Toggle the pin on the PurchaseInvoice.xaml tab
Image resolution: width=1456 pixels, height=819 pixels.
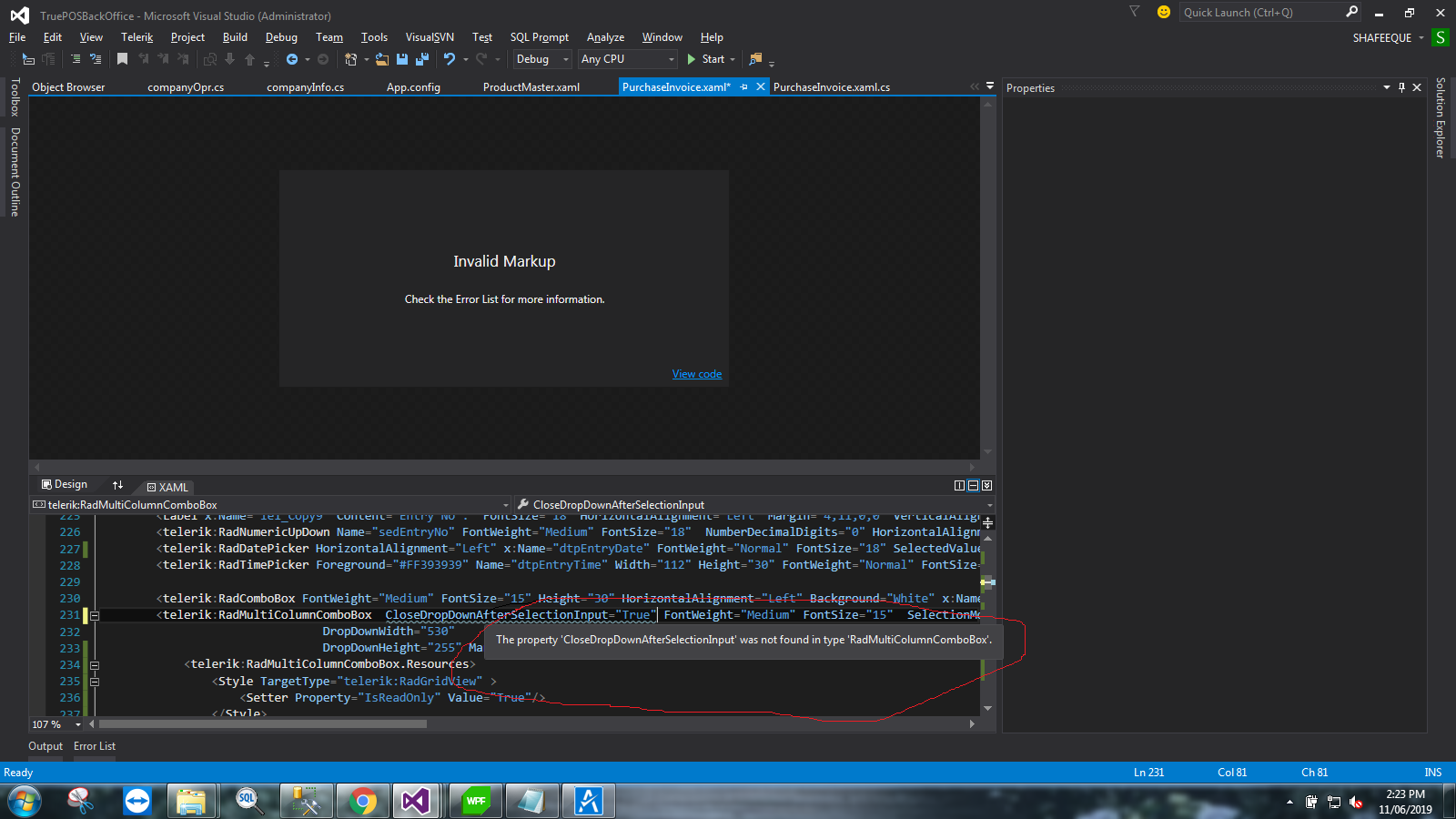pos(744,87)
